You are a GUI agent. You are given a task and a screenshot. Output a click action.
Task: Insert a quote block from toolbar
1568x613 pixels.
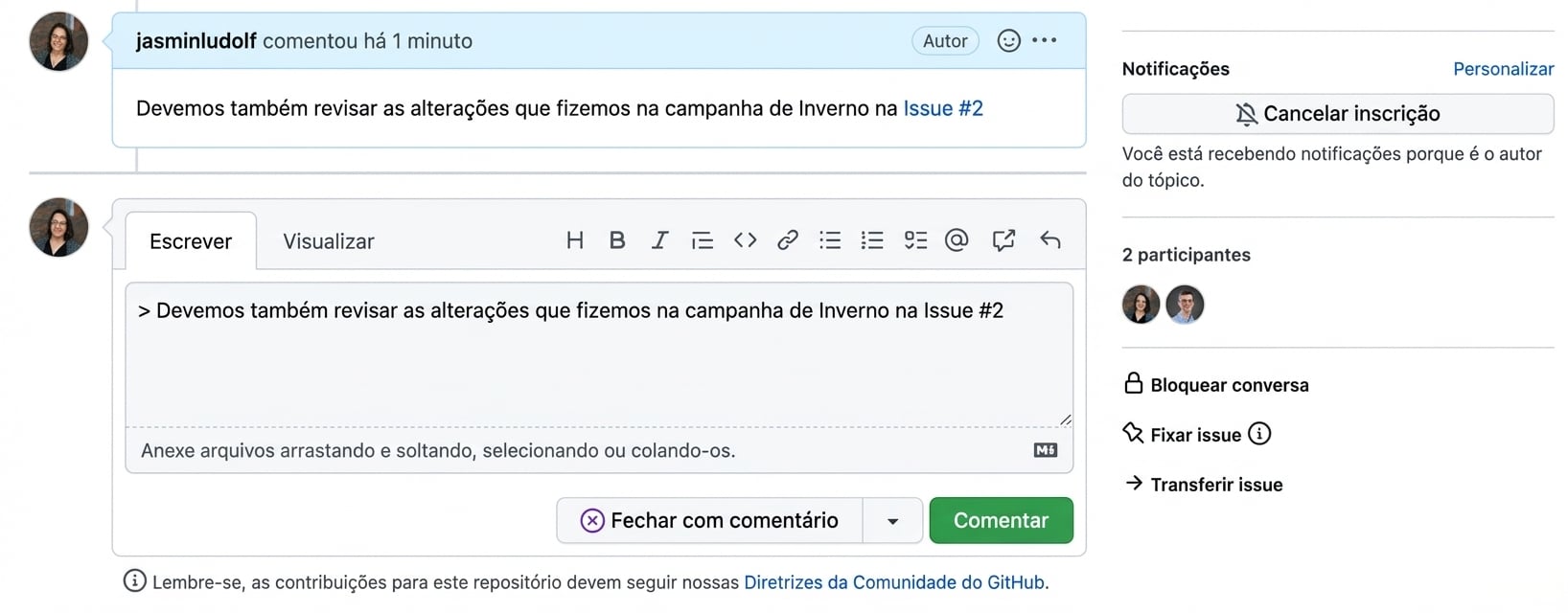703,240
